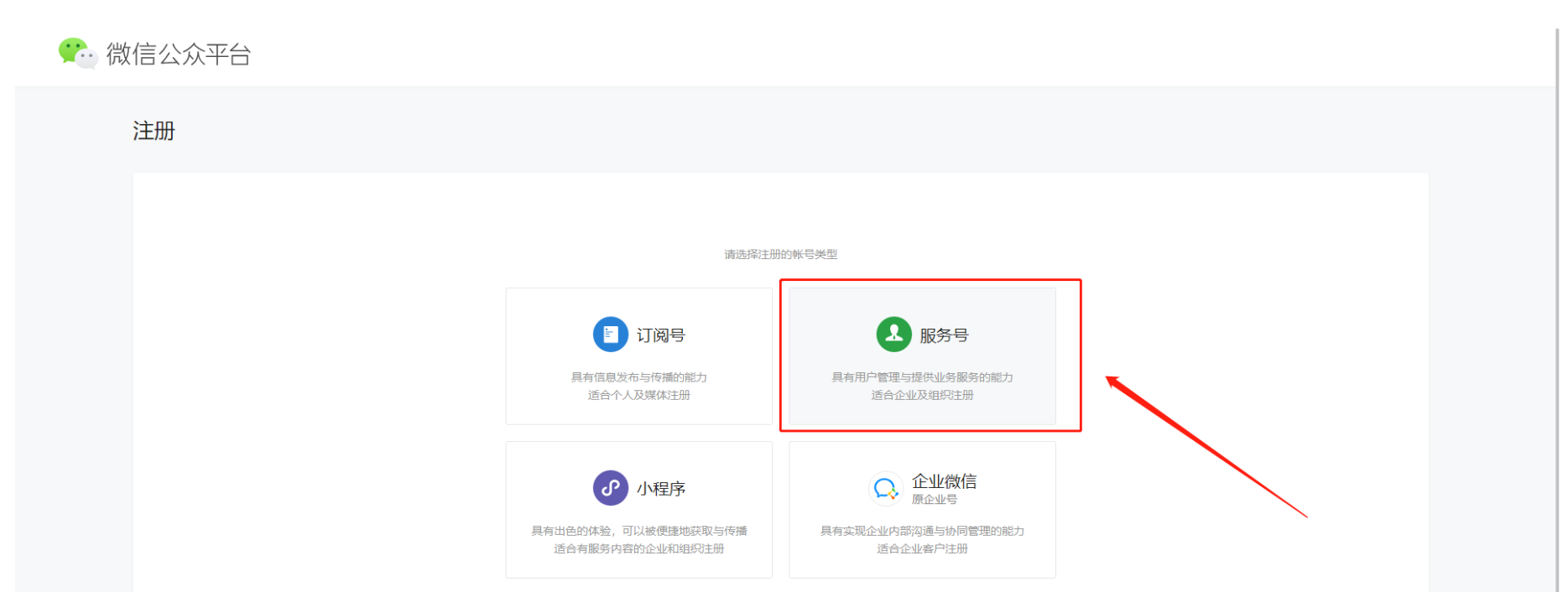Click text 适合企业客户注册
Screen dimensions: 1568x592
point(923,548)
